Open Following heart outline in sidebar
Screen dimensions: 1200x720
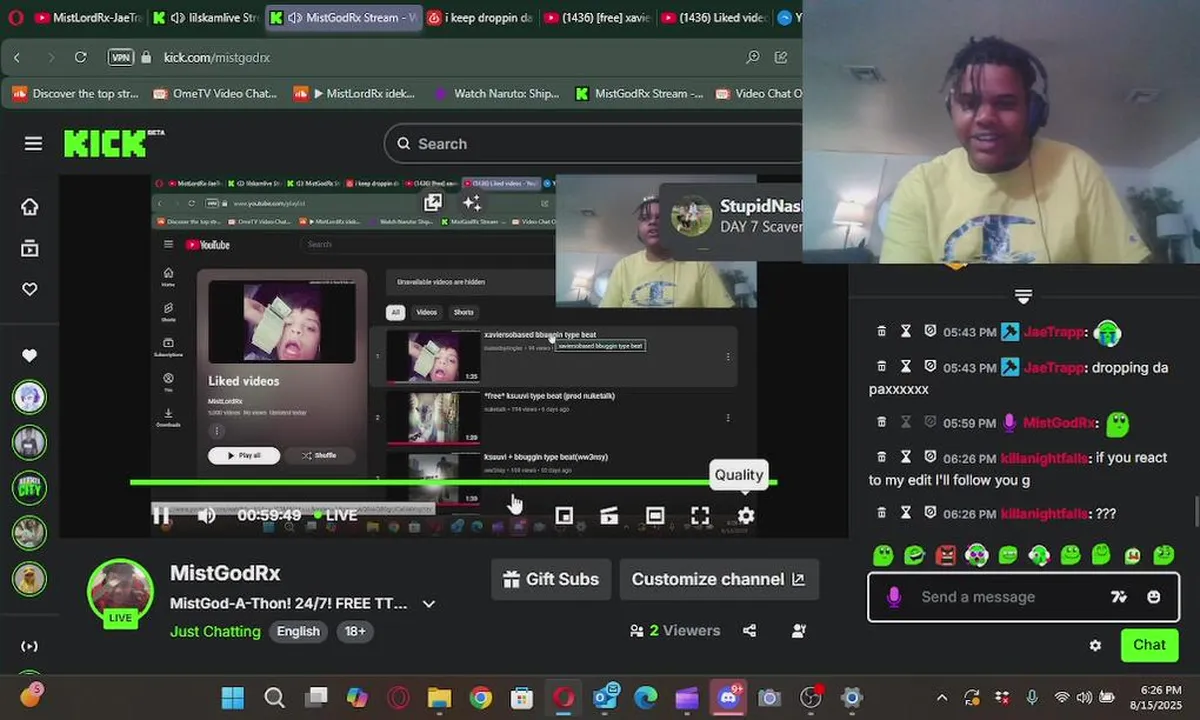click(30, 289)
